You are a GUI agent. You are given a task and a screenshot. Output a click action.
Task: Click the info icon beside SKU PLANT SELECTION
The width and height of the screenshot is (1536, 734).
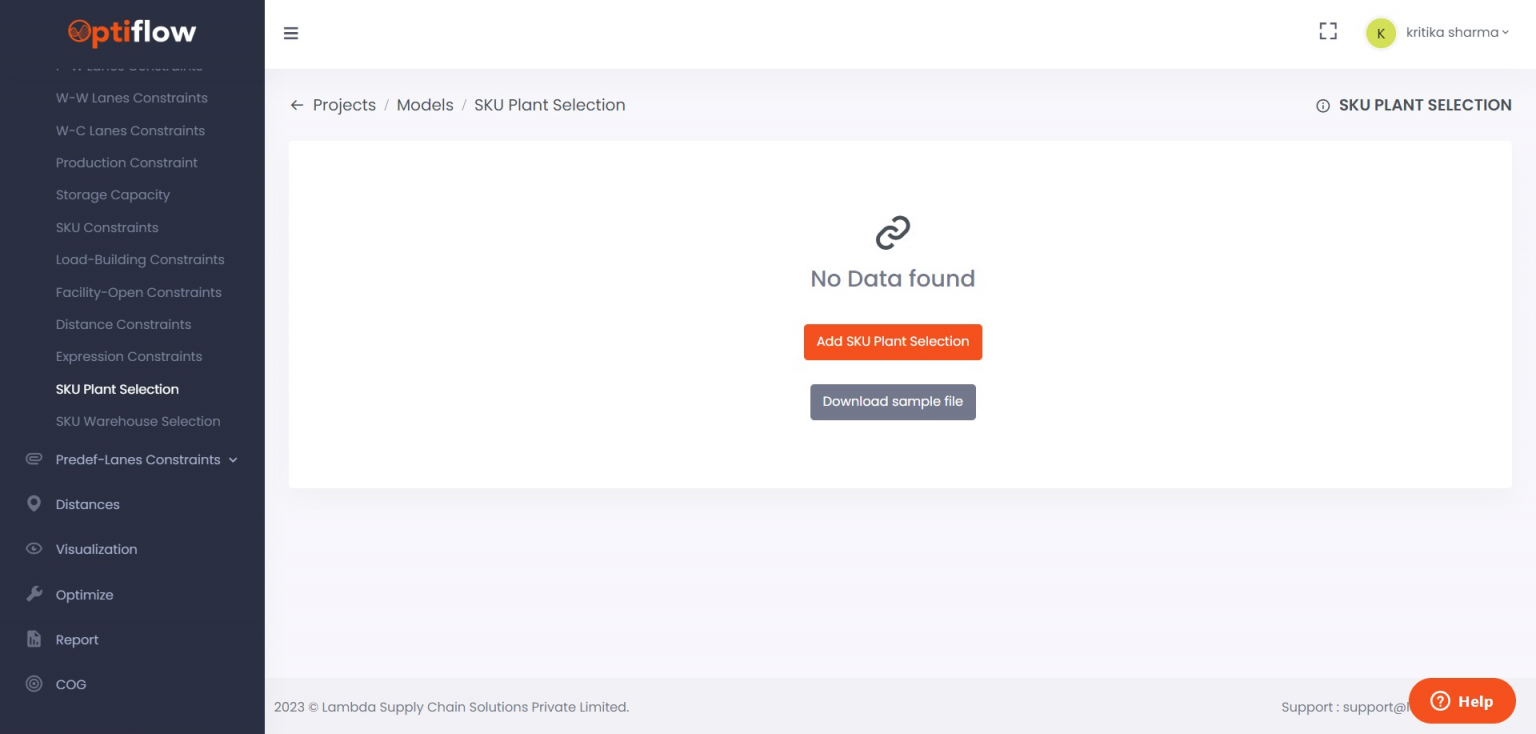click(1322, 105)
